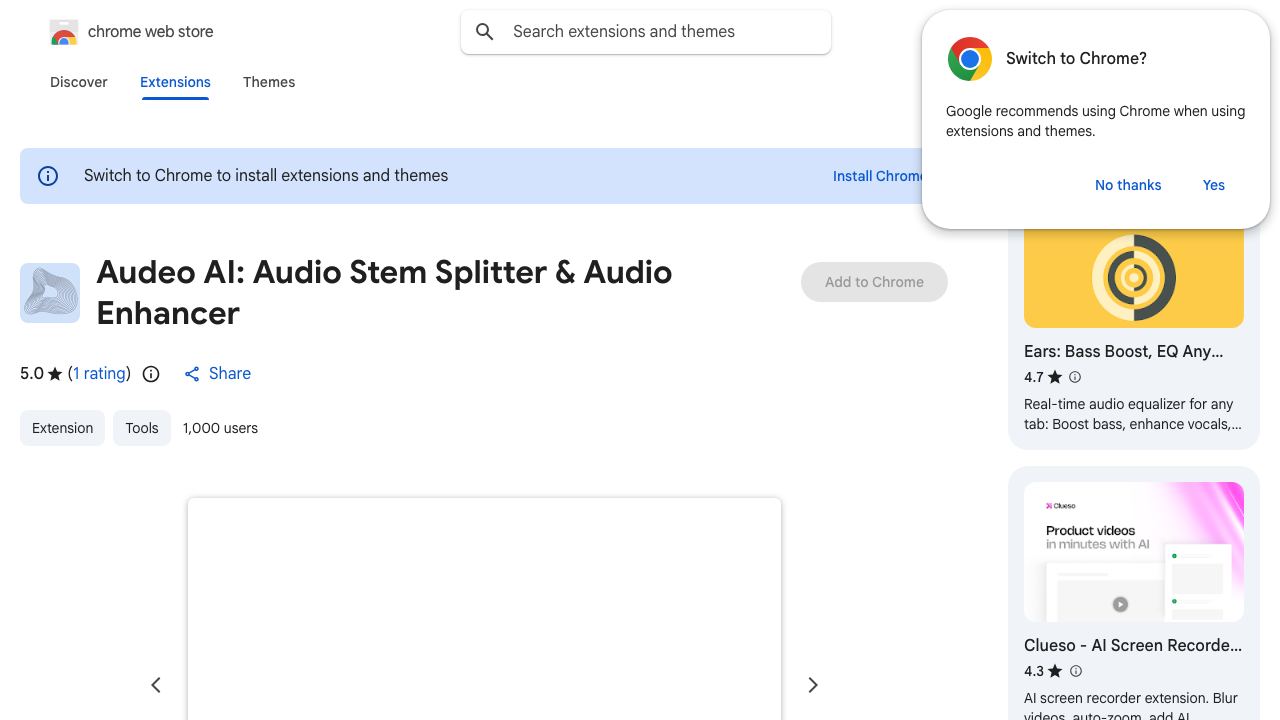
Task: Click info icon next to Ears 4.7 rating
Action: [1075, 377]
